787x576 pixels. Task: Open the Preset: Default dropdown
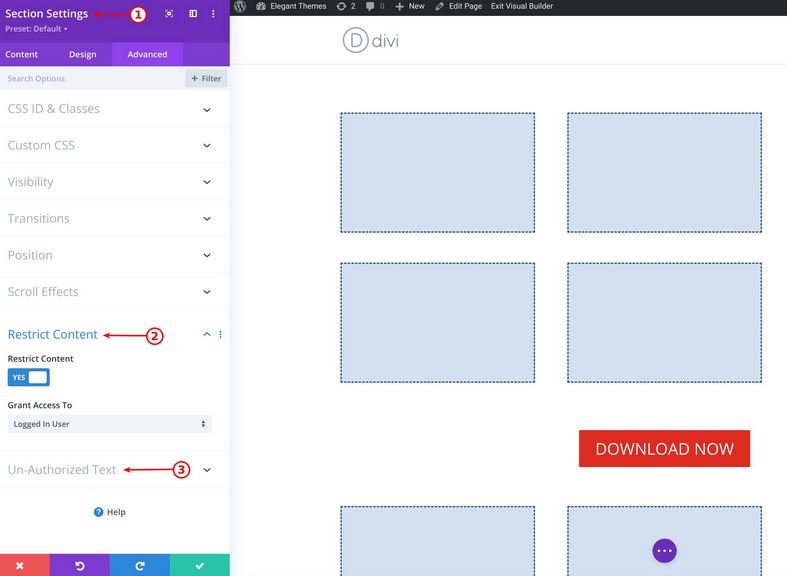point(36,29)
